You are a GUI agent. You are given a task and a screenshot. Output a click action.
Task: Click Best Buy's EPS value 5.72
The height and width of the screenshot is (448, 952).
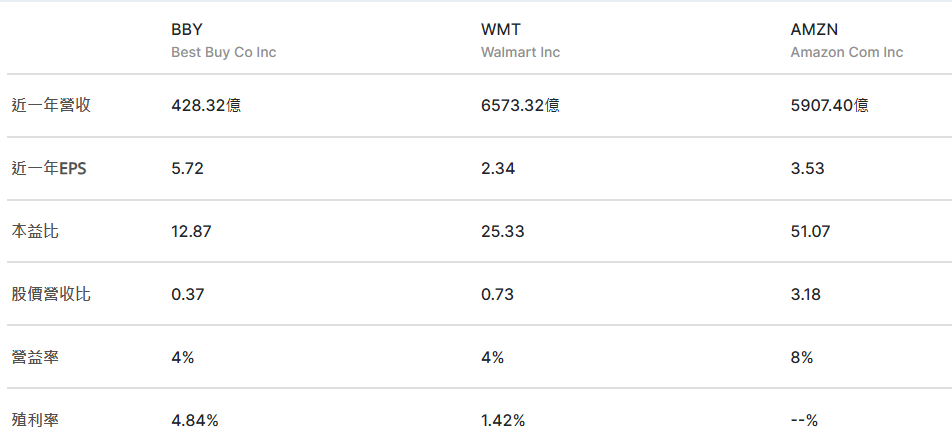pos(187,168)
